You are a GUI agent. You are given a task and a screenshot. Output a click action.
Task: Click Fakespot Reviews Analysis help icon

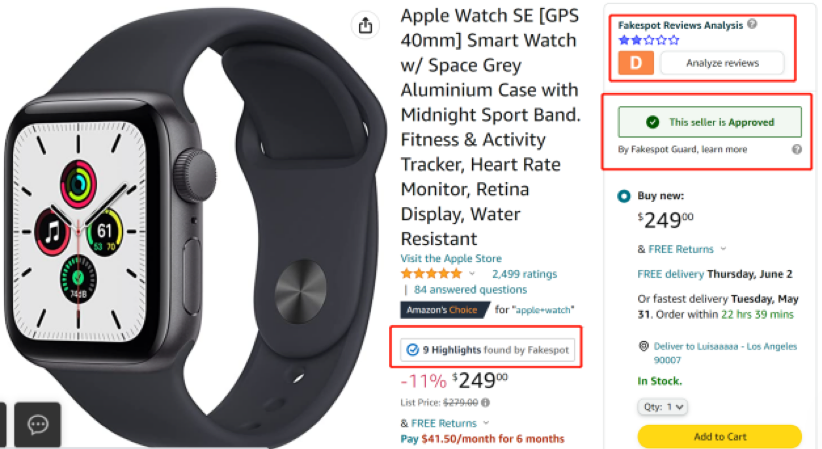(x=752, y=24)
